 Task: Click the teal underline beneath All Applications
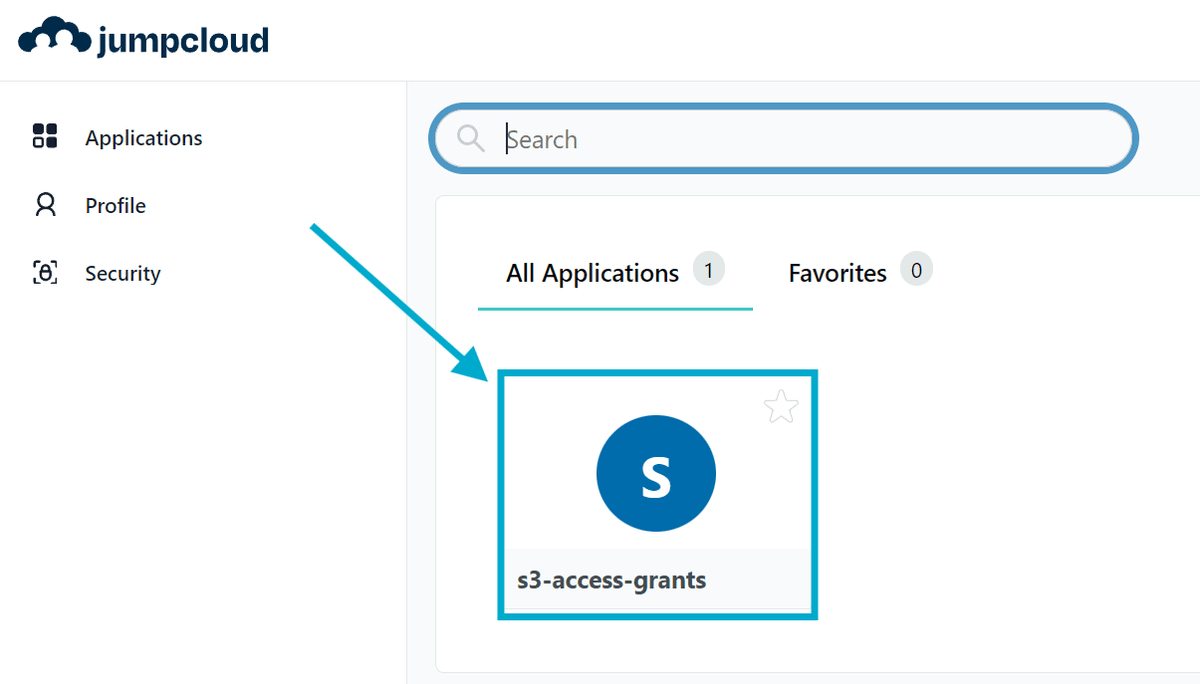click(615, 308)
